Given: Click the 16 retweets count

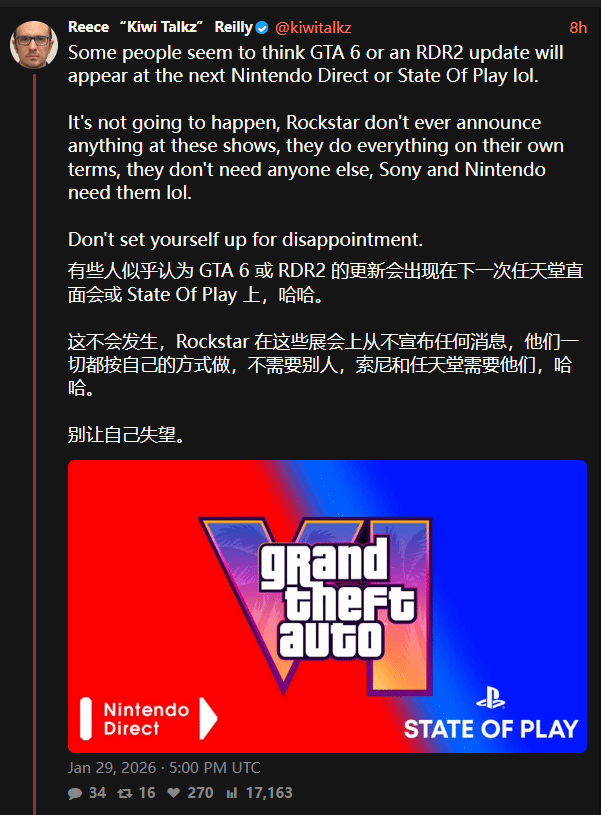Looking at the screenshot, I should tap(147, 793).
